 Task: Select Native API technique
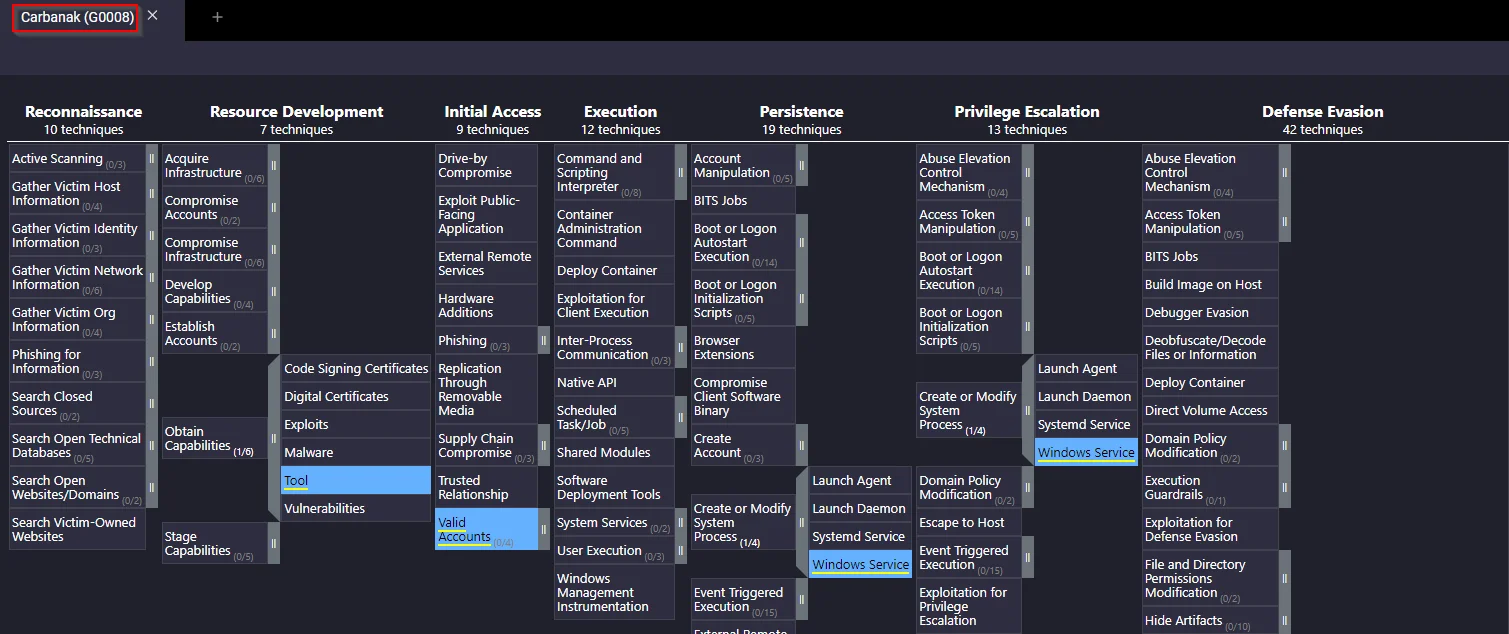pyautogui.click(x=614, y=383)
